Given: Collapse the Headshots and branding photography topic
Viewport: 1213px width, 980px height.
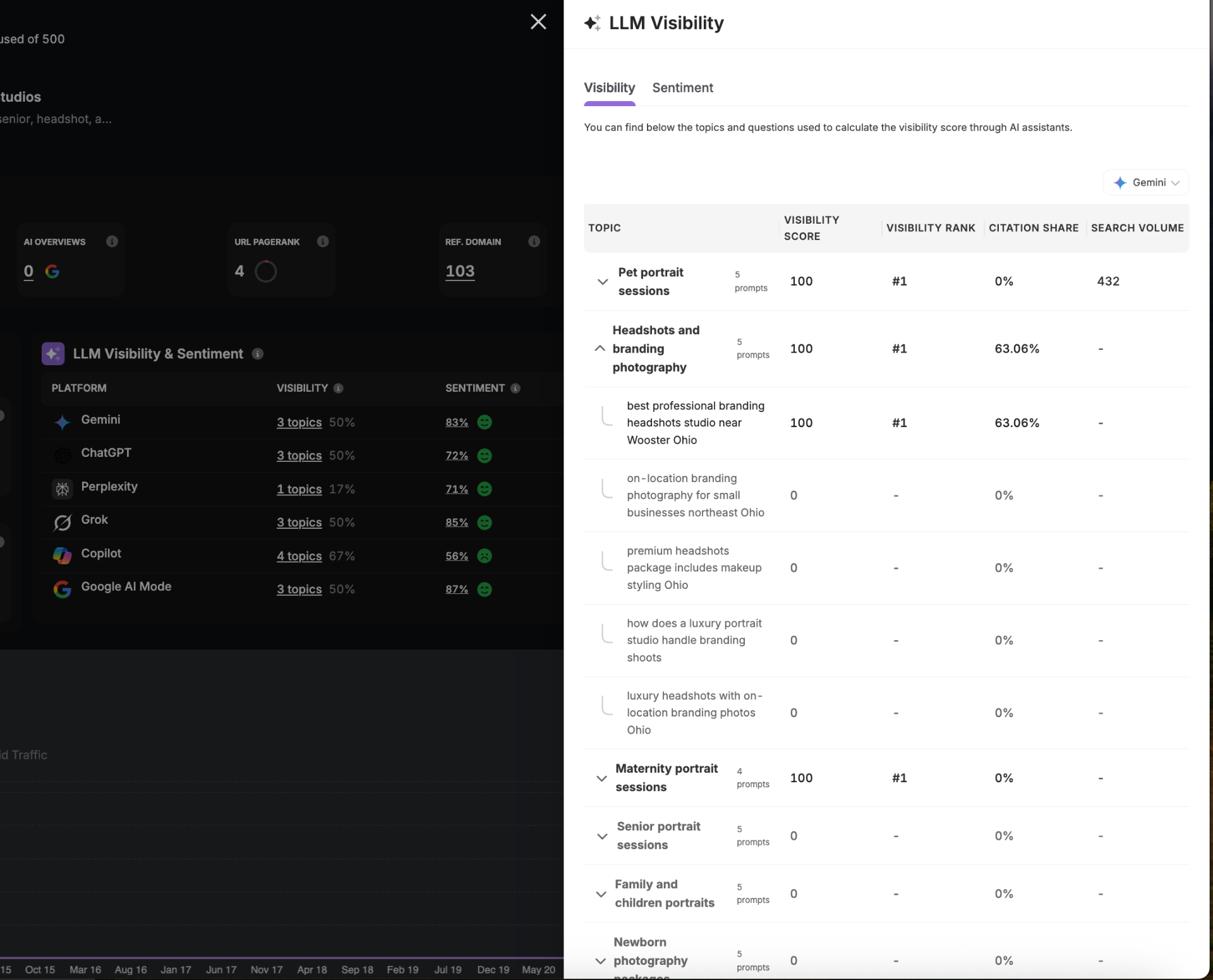Looking at the screenshot, I should (600, 348).
